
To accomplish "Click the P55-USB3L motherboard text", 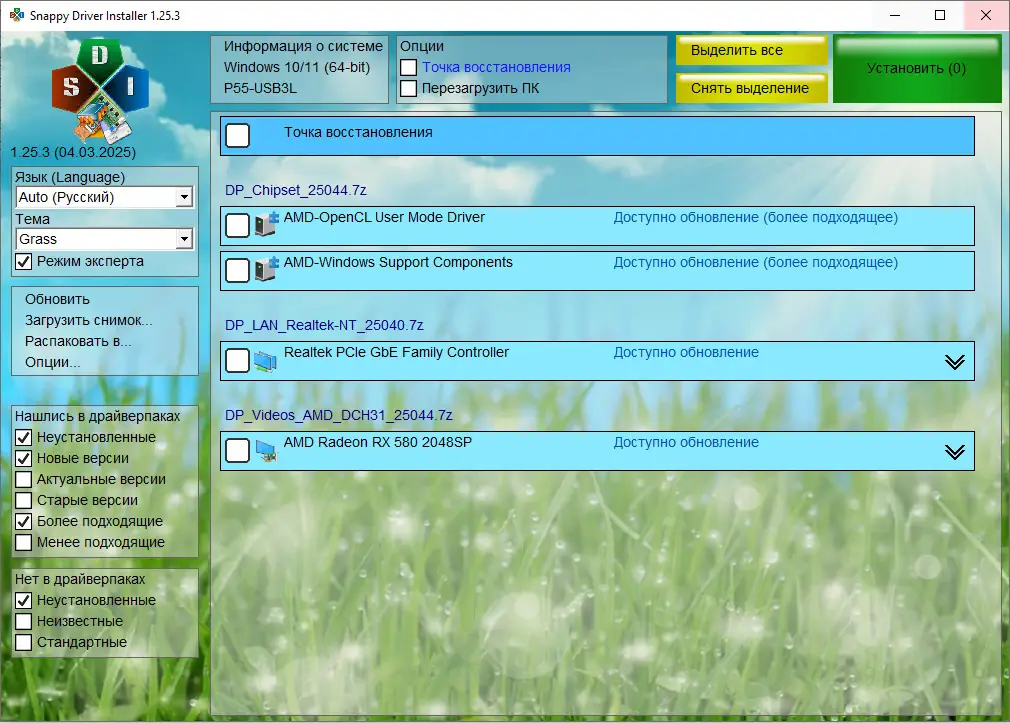I will [260, 88].
